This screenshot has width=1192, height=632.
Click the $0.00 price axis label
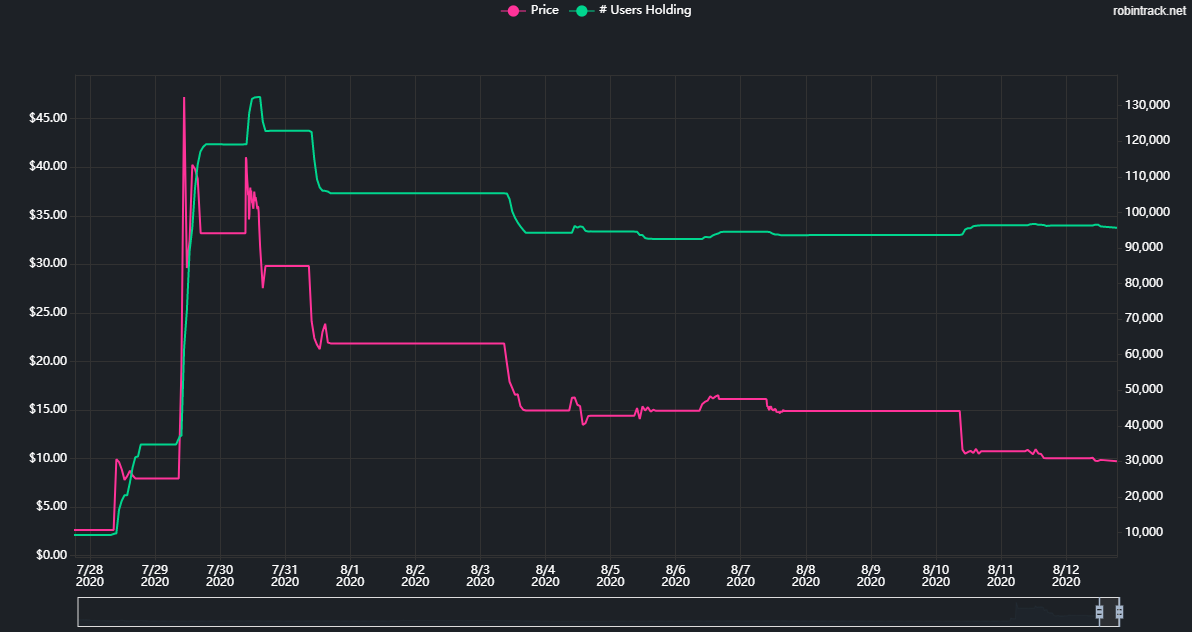51,555
